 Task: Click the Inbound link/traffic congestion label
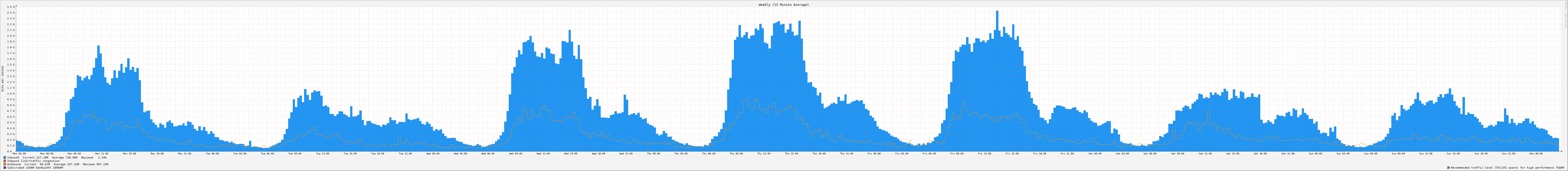coord(34,161)
